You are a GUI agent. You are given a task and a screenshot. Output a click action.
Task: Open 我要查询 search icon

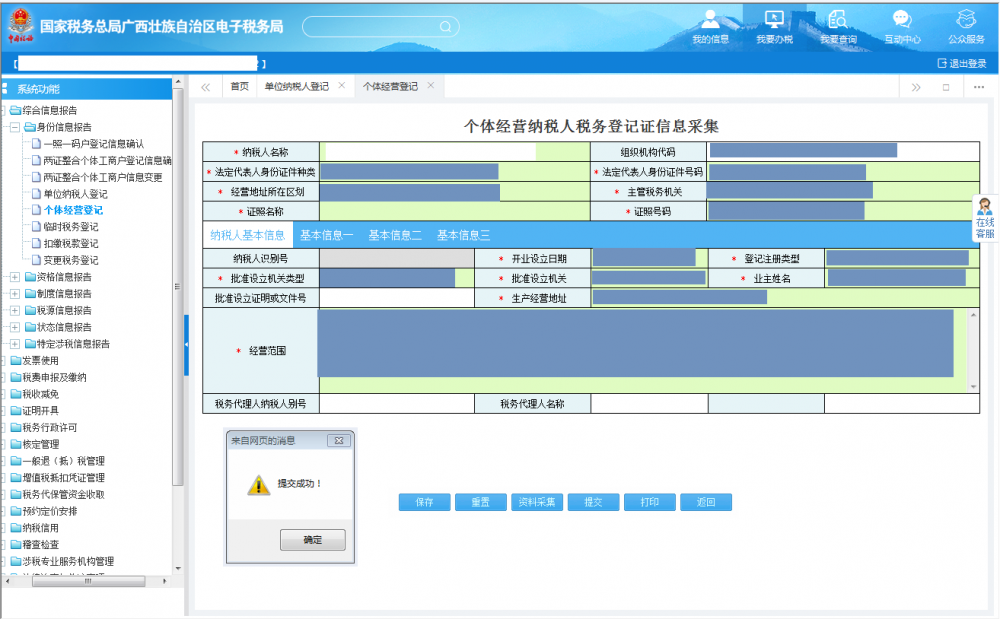(x=838, y=26)
